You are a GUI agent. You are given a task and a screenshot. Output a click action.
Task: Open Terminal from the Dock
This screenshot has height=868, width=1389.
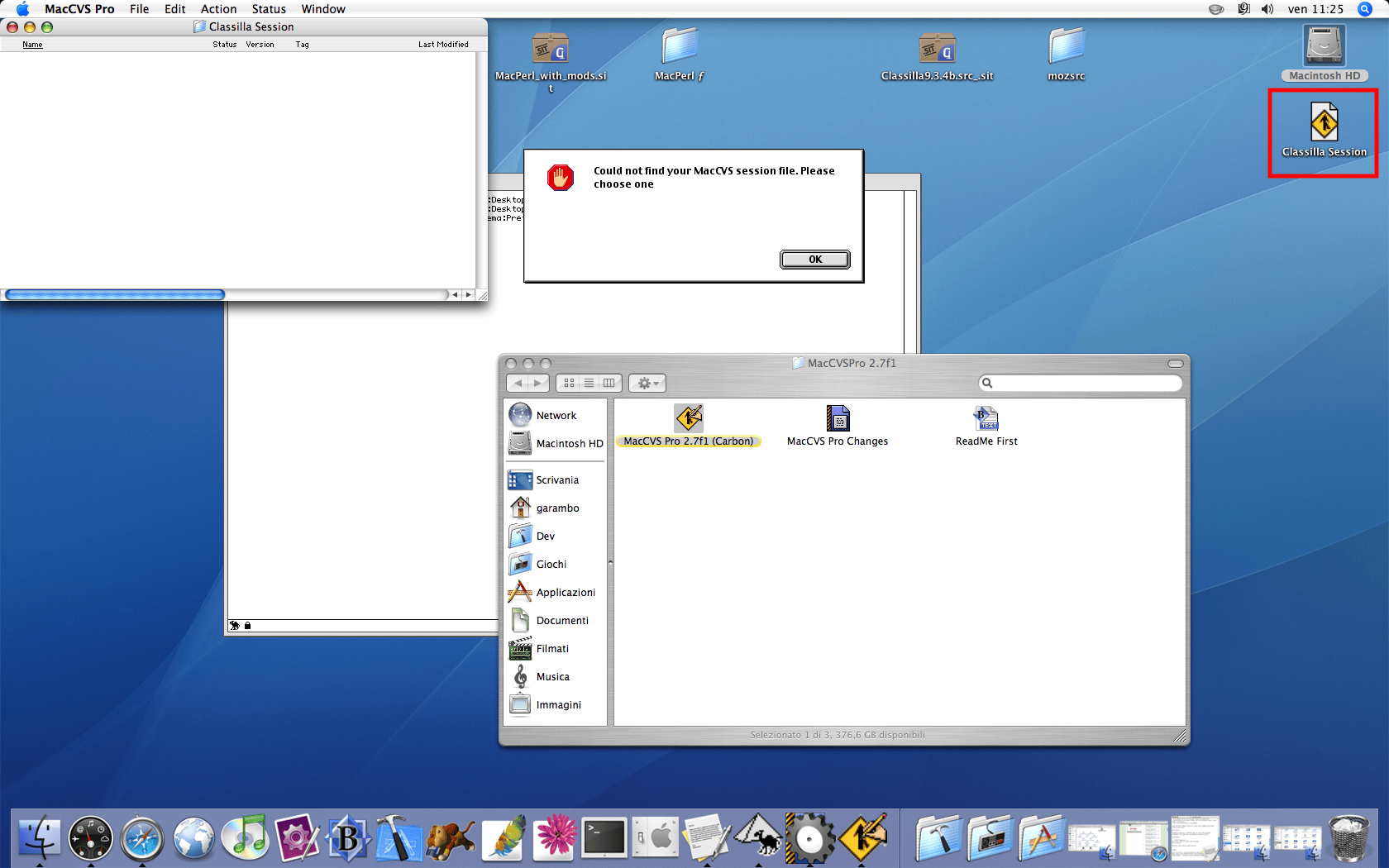tap(604, 838)
